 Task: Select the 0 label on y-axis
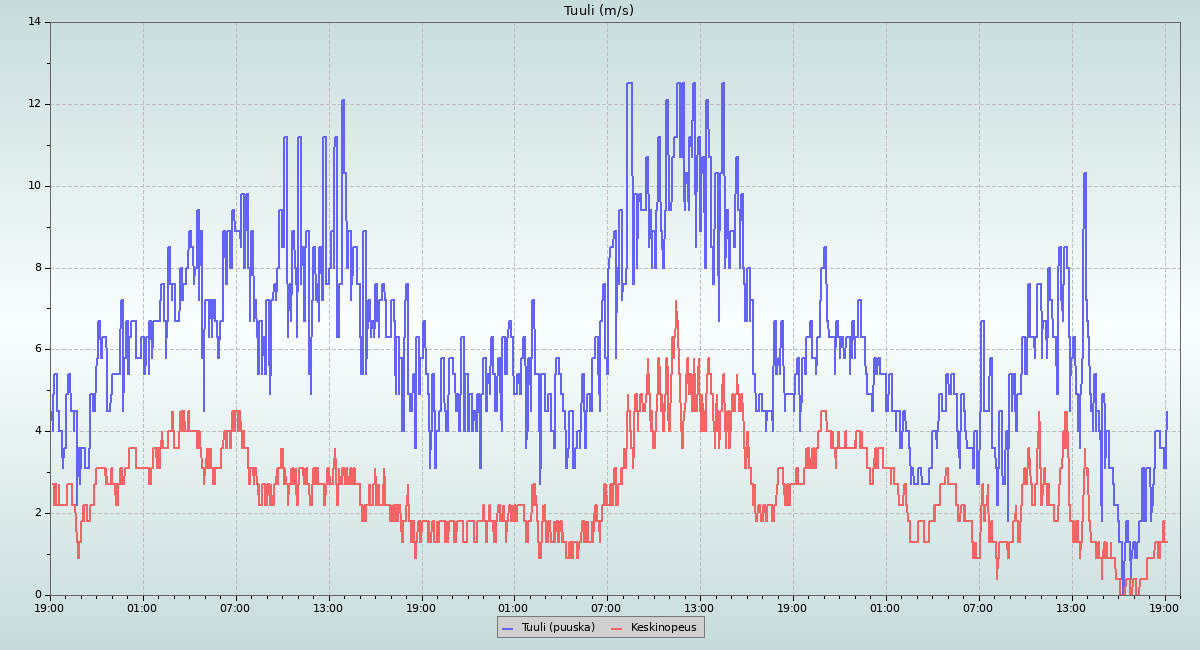[x=37, y=595]
